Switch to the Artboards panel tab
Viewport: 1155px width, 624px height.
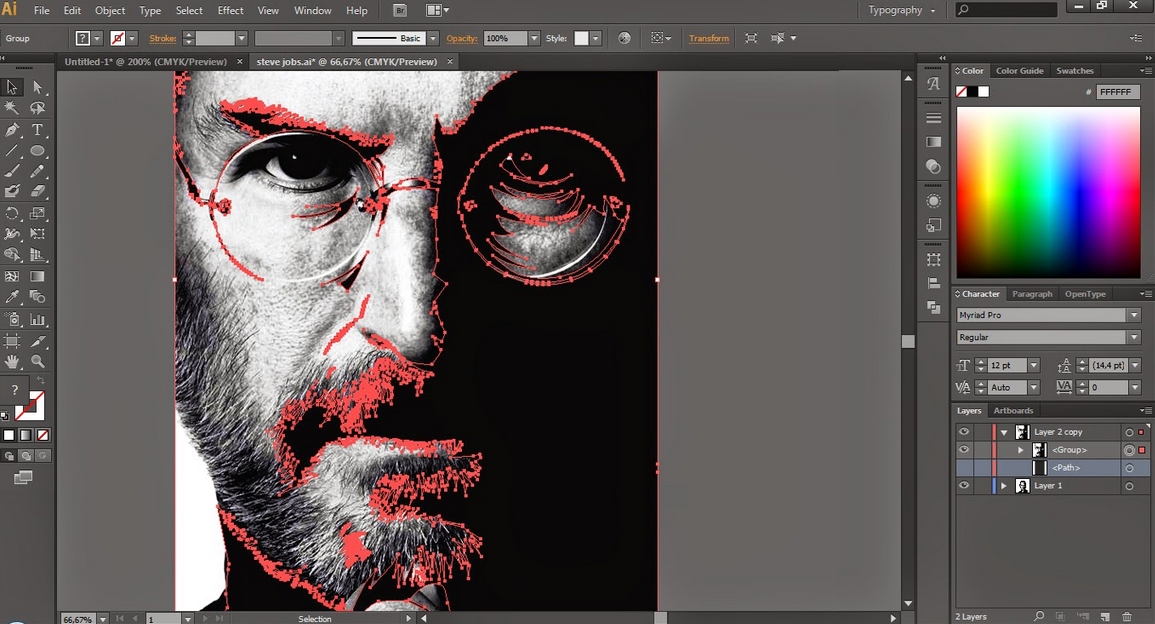(x=1013, y=410)
